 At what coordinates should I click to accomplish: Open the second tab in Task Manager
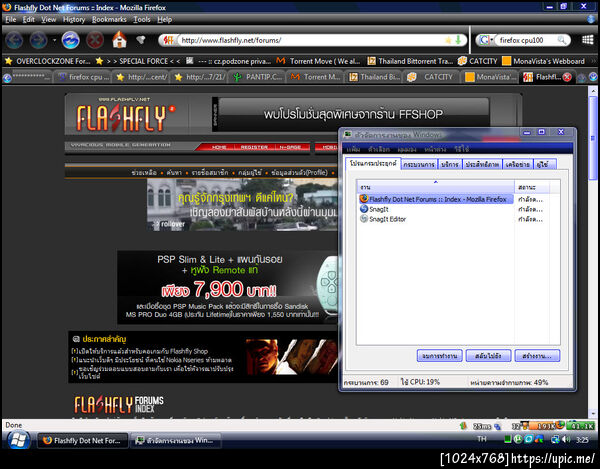click(419, 164)
